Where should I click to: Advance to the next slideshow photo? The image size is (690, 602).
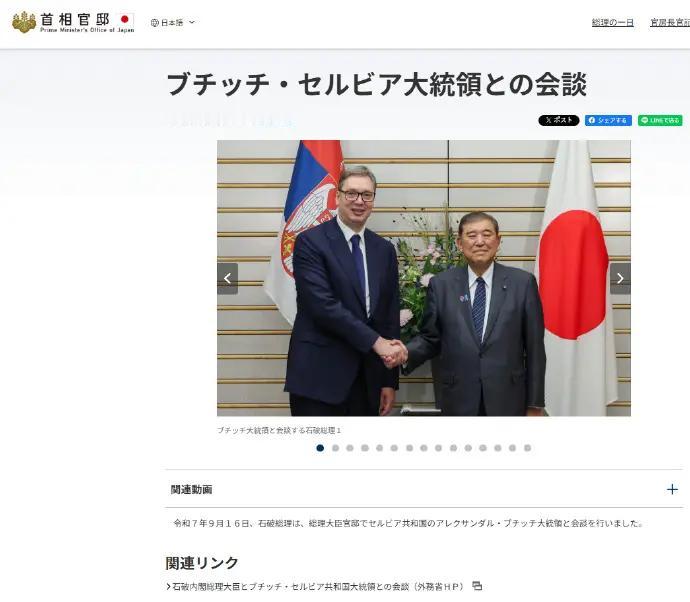620,279
